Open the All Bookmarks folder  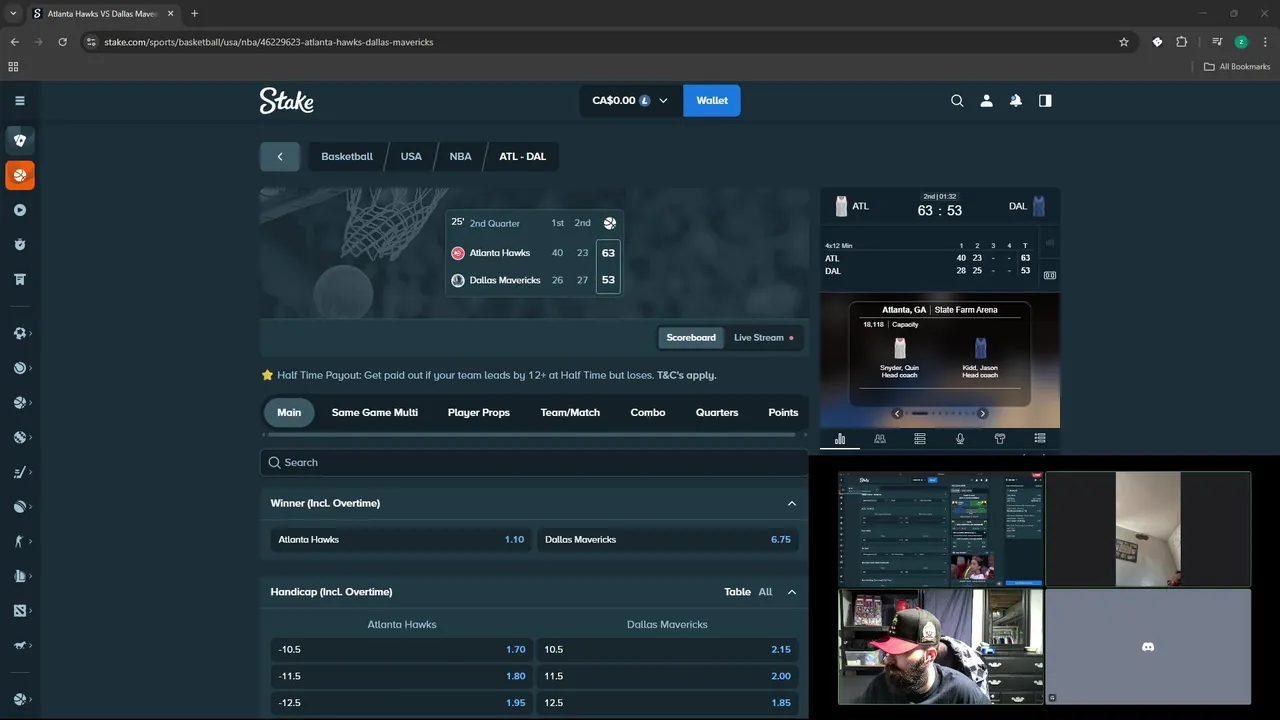(x=1237, y=67)
